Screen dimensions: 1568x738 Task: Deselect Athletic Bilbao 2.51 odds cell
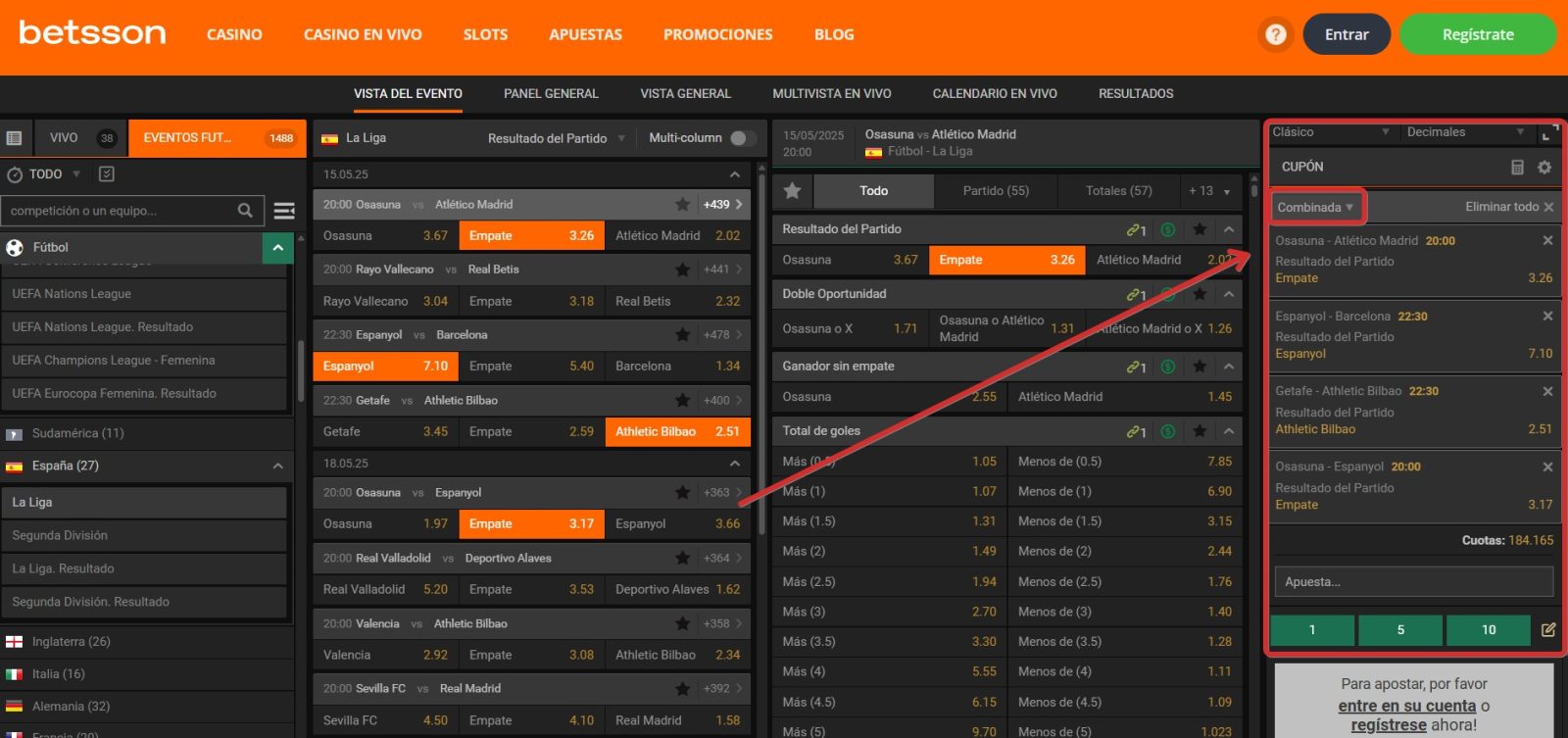tap(678, 431)
